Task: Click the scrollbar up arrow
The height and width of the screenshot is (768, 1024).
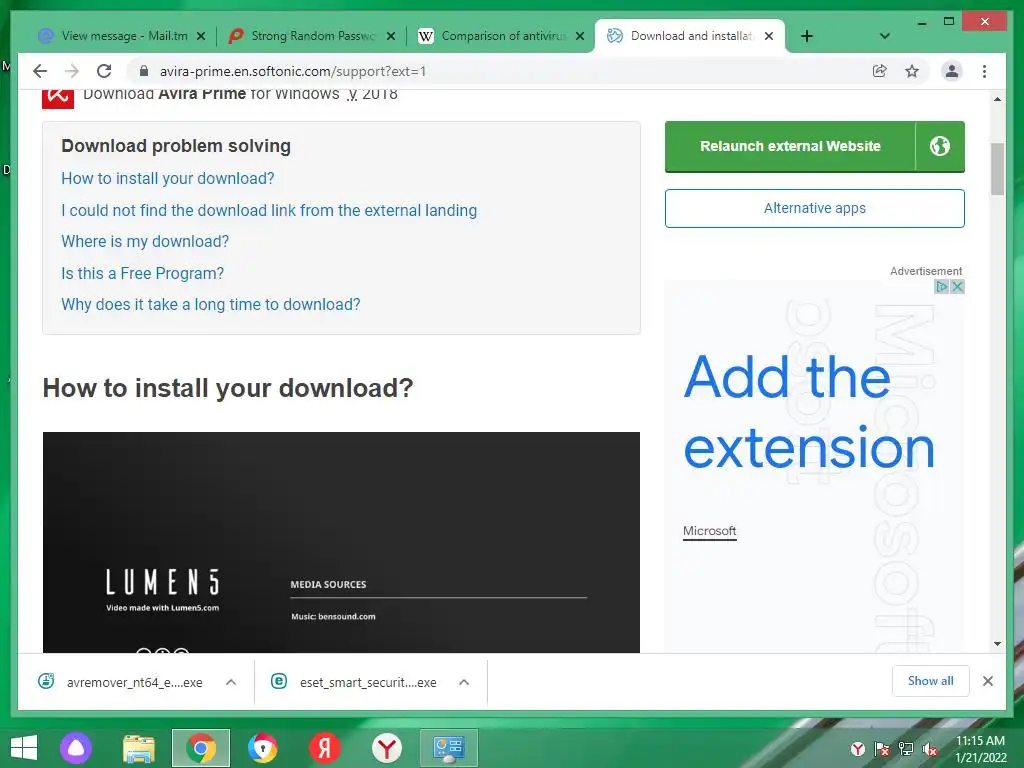Action: pyautogui.click(x=997, y=99)
